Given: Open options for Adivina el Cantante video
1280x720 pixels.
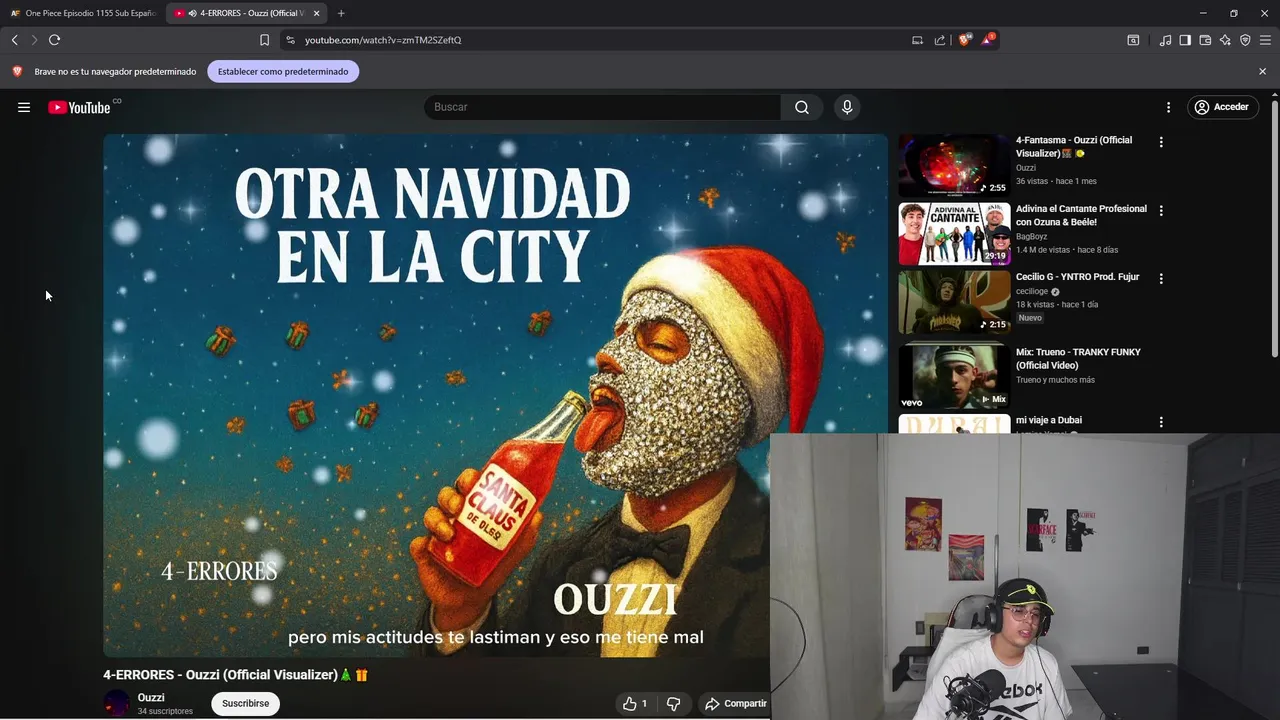Looking at the screenshot, I should click(1161, 211).
